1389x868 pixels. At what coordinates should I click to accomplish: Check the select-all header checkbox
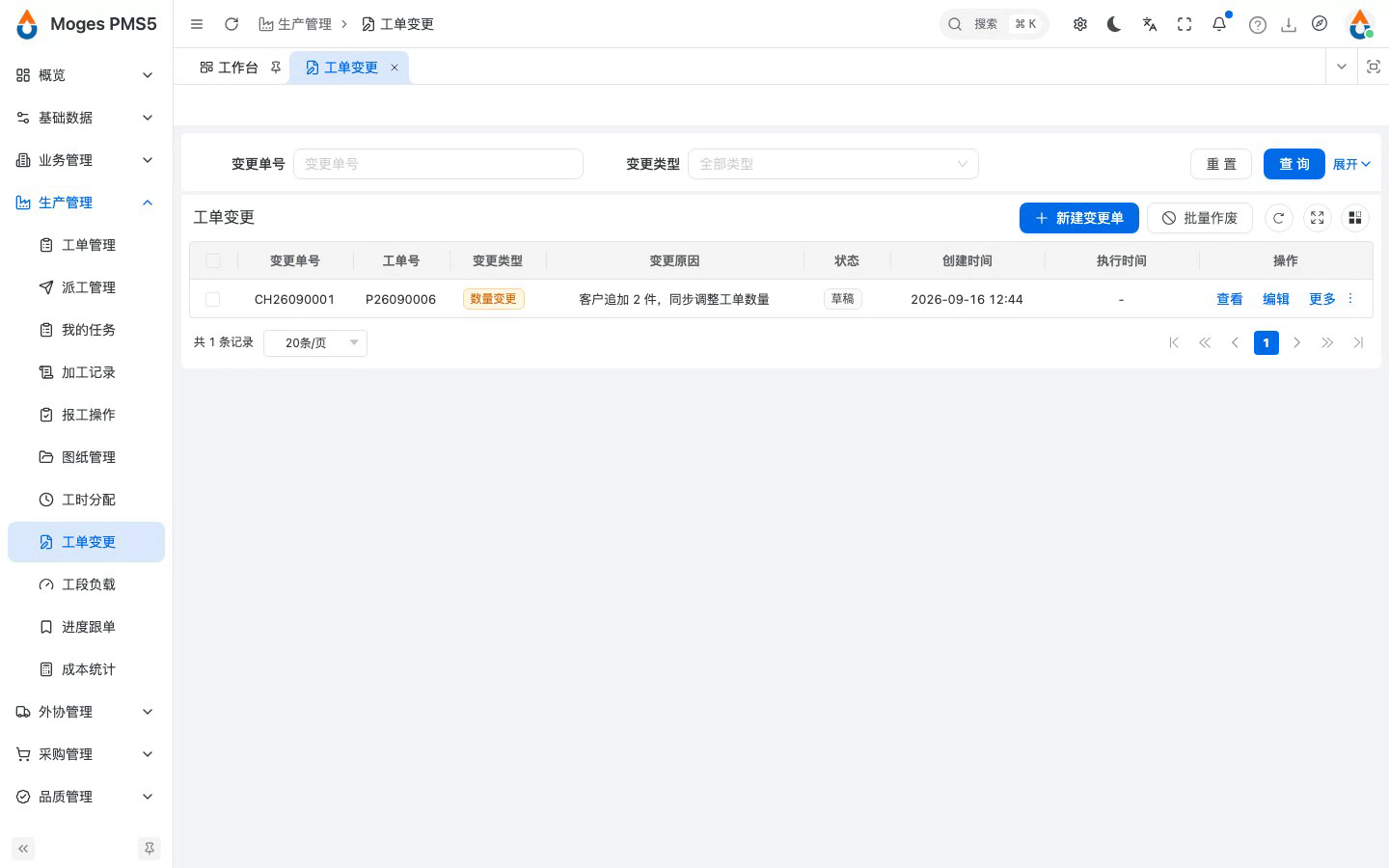(x=213, y=261)
